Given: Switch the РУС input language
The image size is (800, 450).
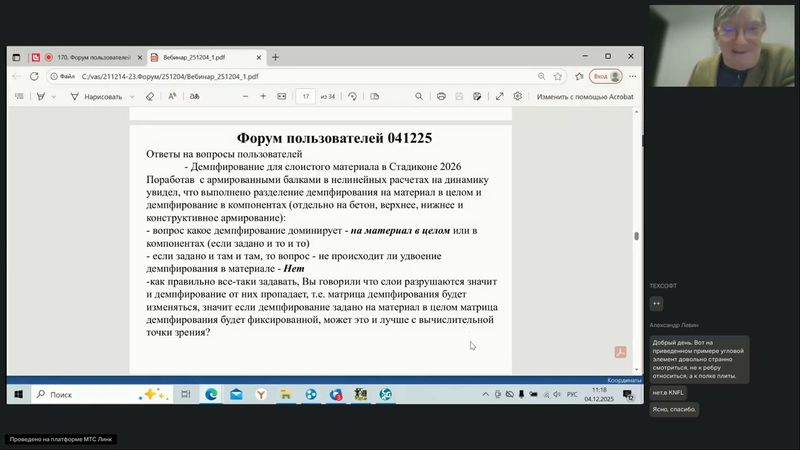Looking at the screenshot, I should point(572,394).
